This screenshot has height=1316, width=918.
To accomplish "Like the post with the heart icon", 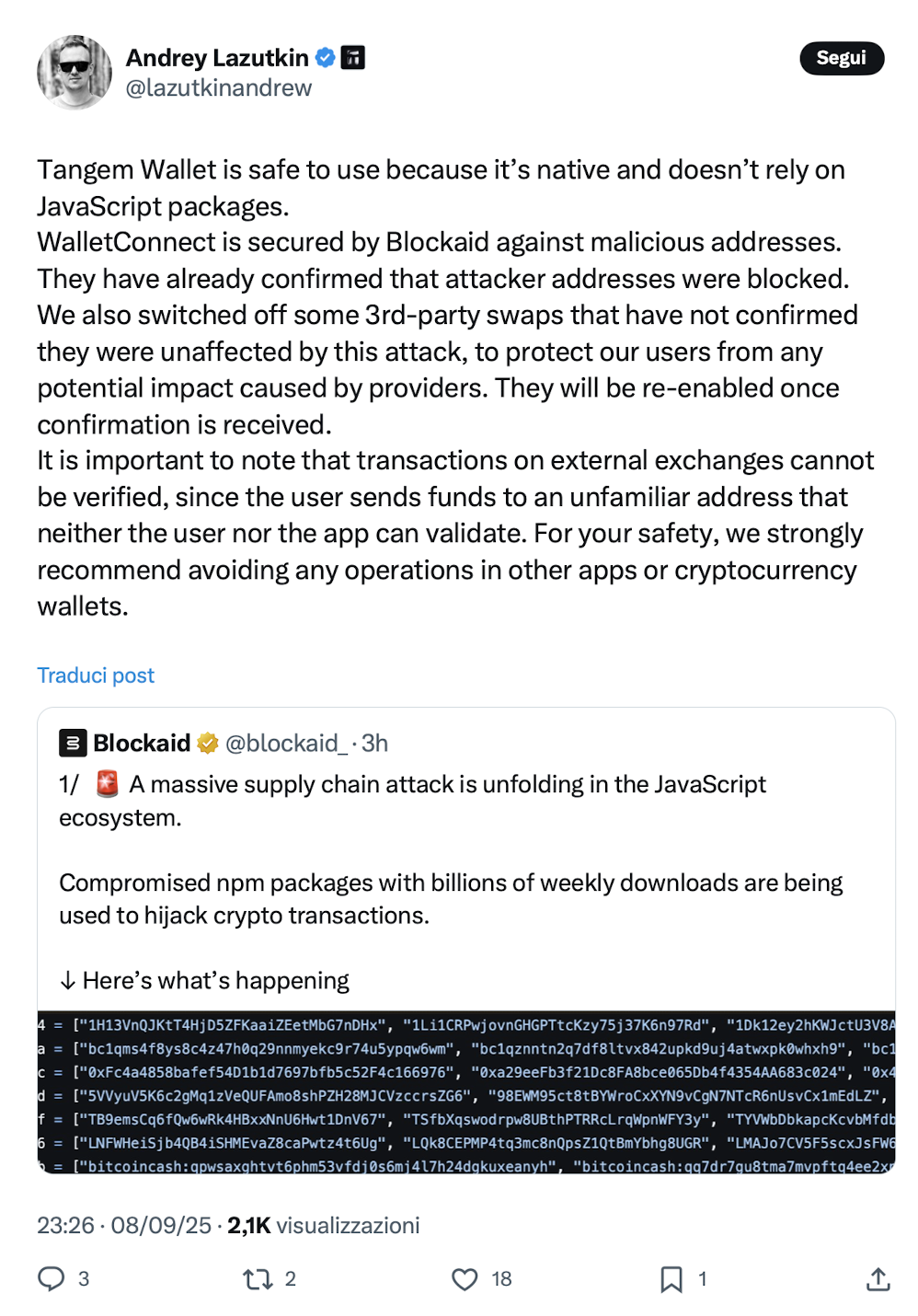I will [x=465, y=1278].
